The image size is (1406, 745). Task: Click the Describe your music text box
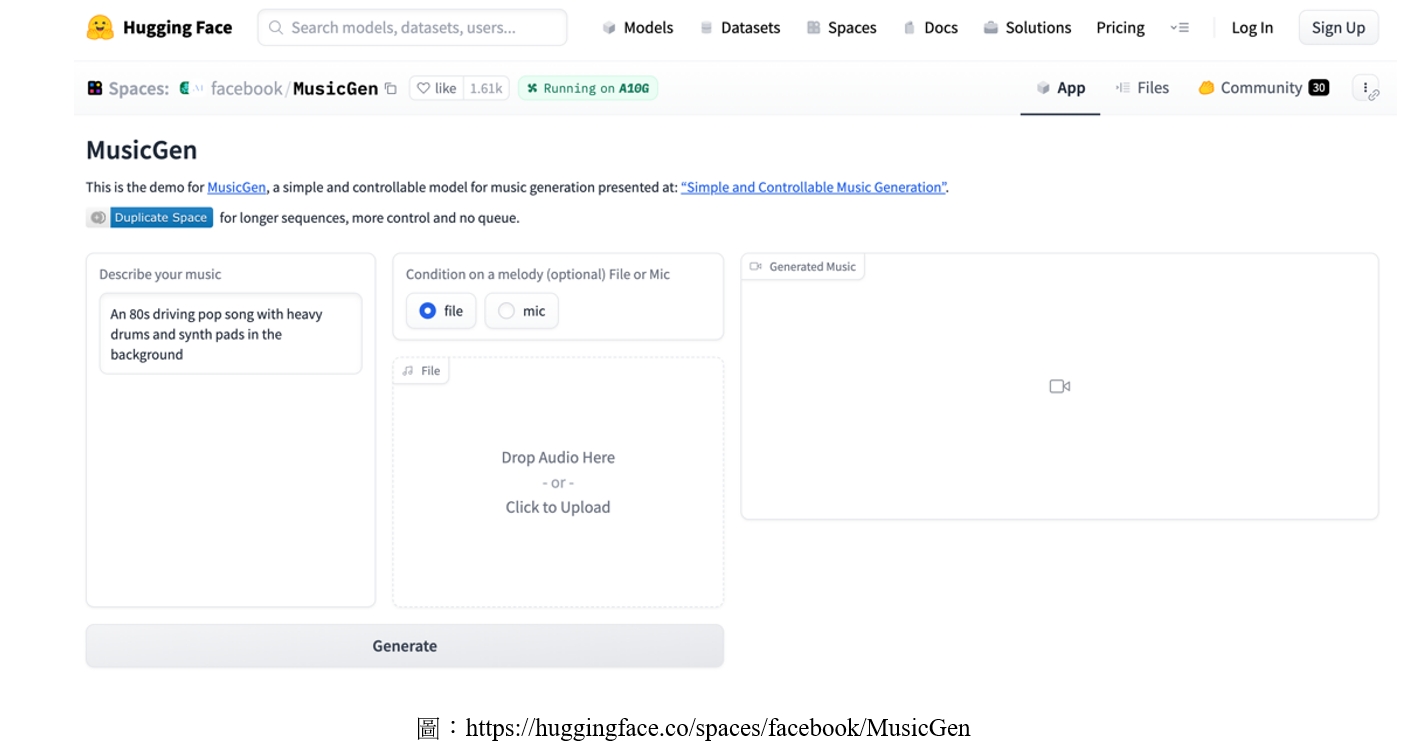click(230, 334)
